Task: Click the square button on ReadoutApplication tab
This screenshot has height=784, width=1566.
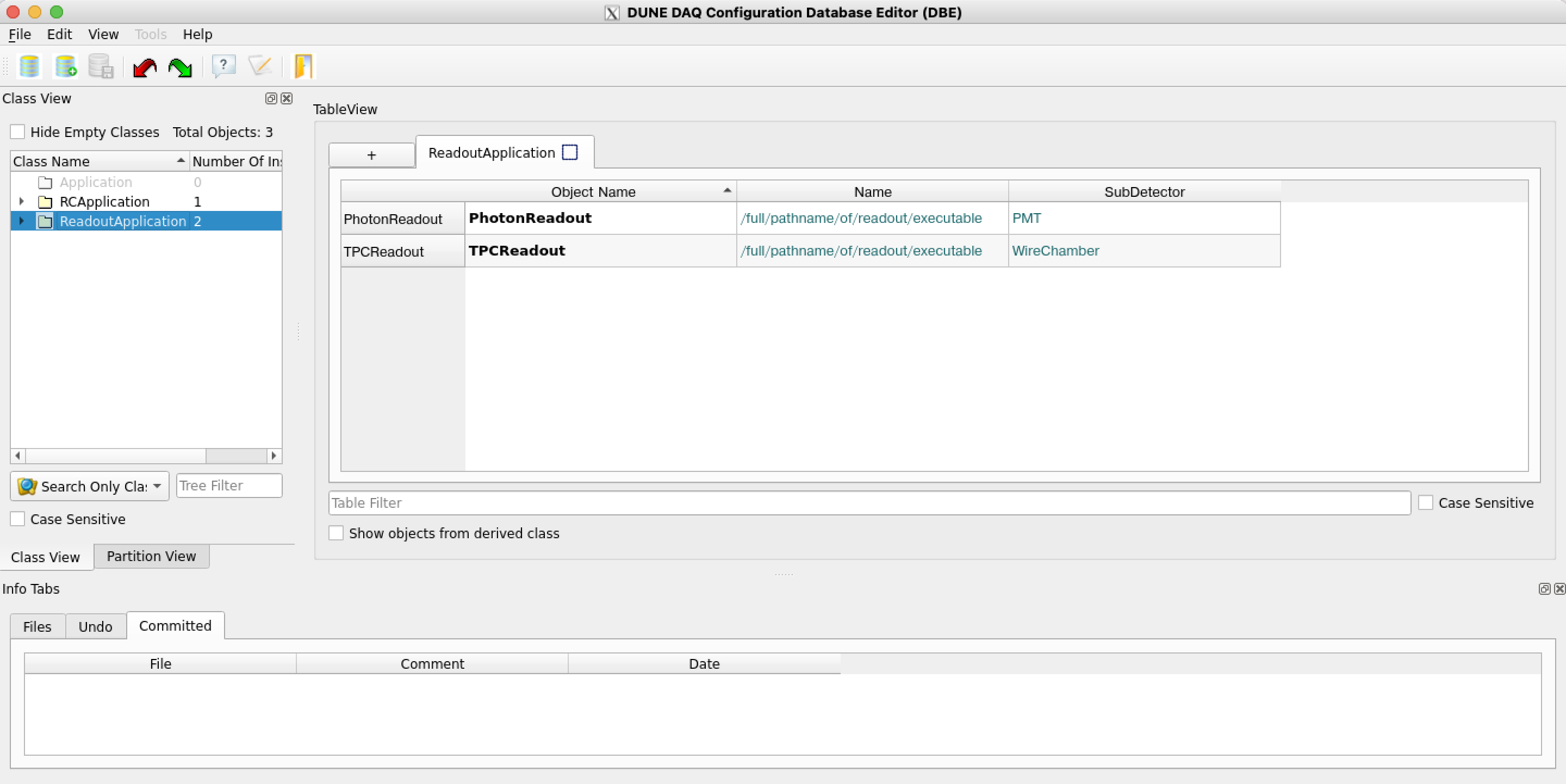Action: coord(570,152)
